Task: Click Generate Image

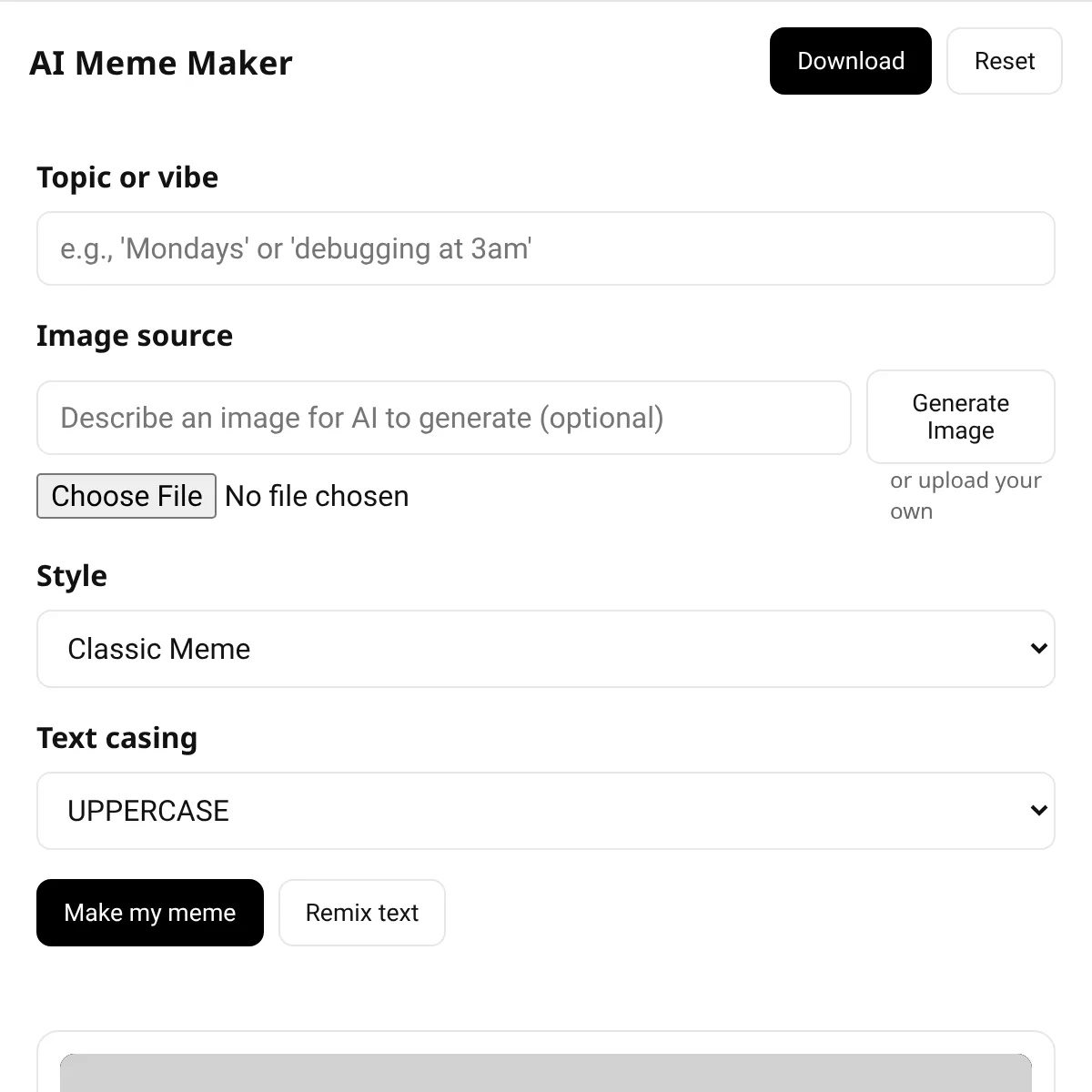Action: pos(960,417)
